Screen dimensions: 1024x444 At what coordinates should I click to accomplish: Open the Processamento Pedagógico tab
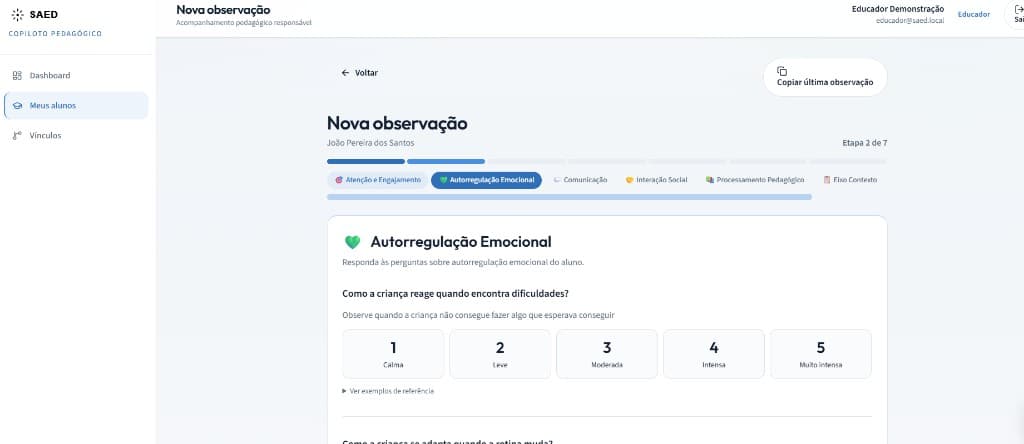pos(755,180)
